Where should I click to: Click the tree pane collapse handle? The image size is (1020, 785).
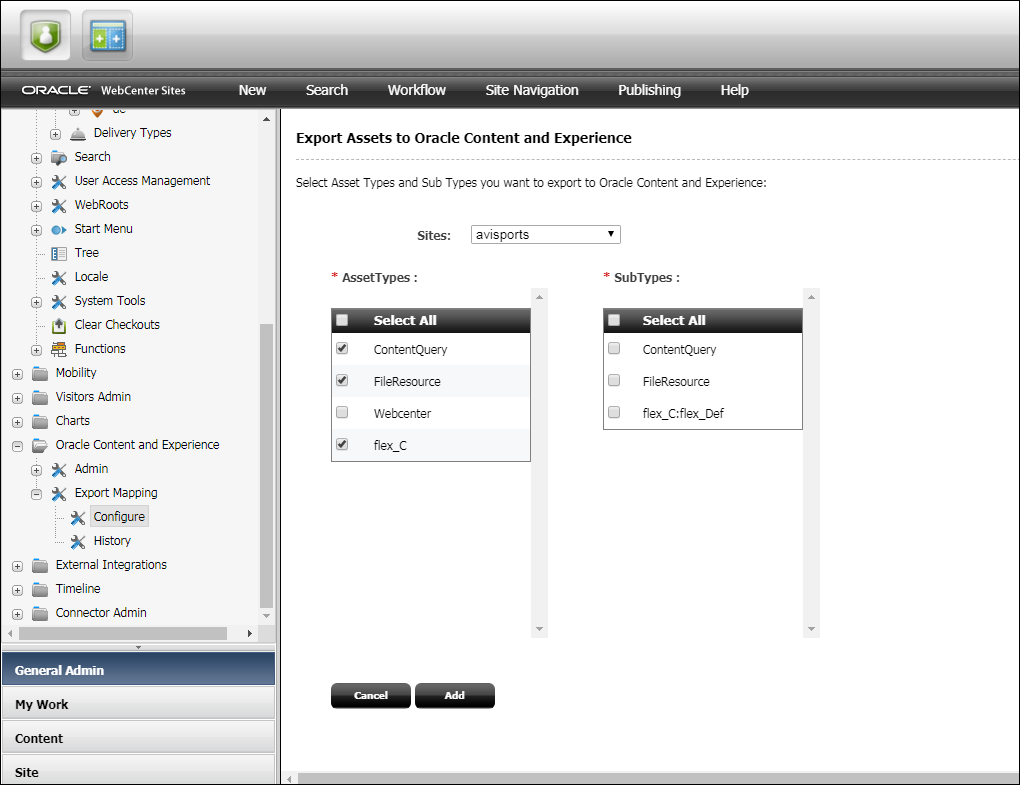pos(139,647)
